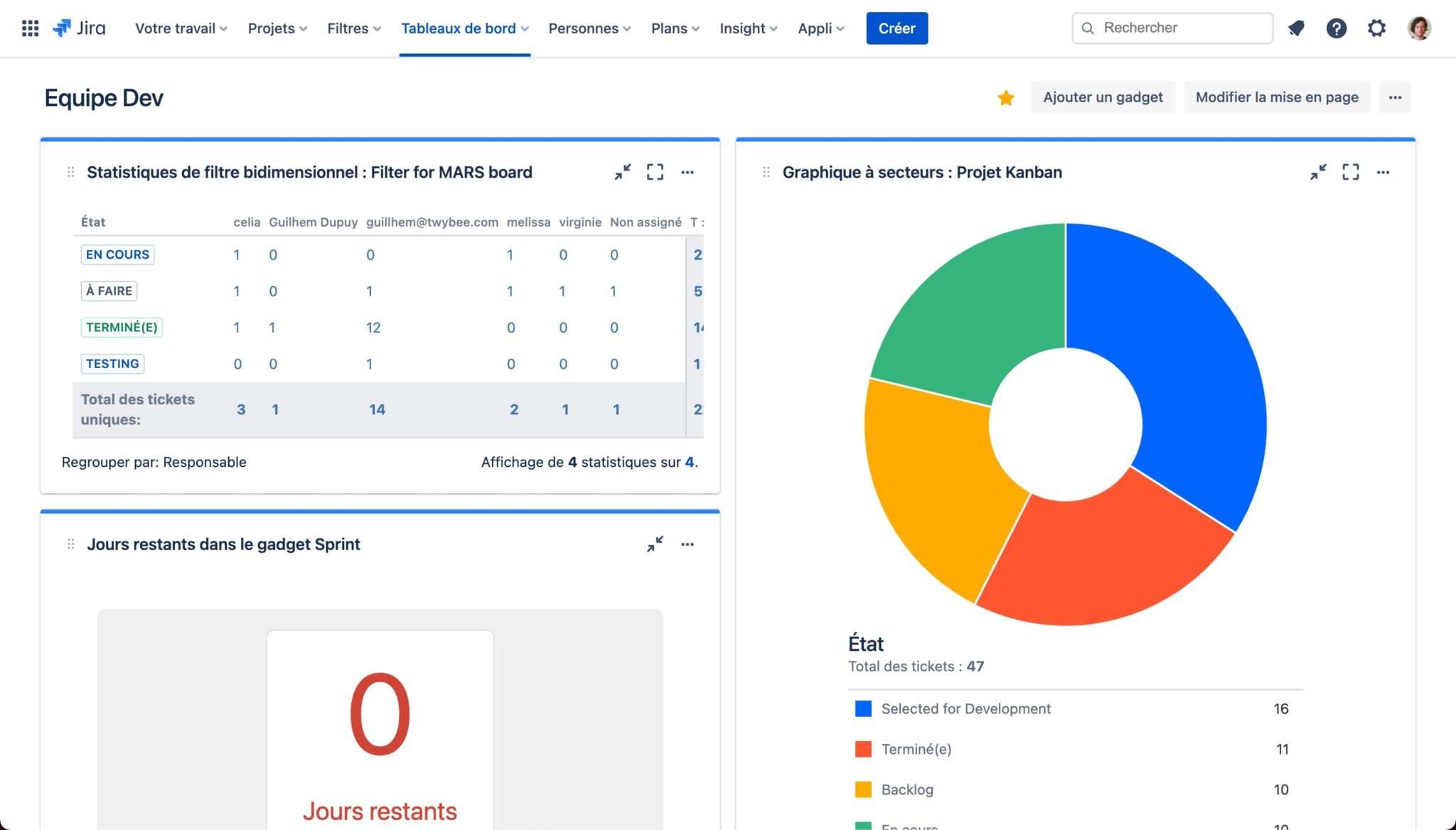
Task: Expand the Votre travail menu
Action: pyautogui.click(x=181, y=28)
